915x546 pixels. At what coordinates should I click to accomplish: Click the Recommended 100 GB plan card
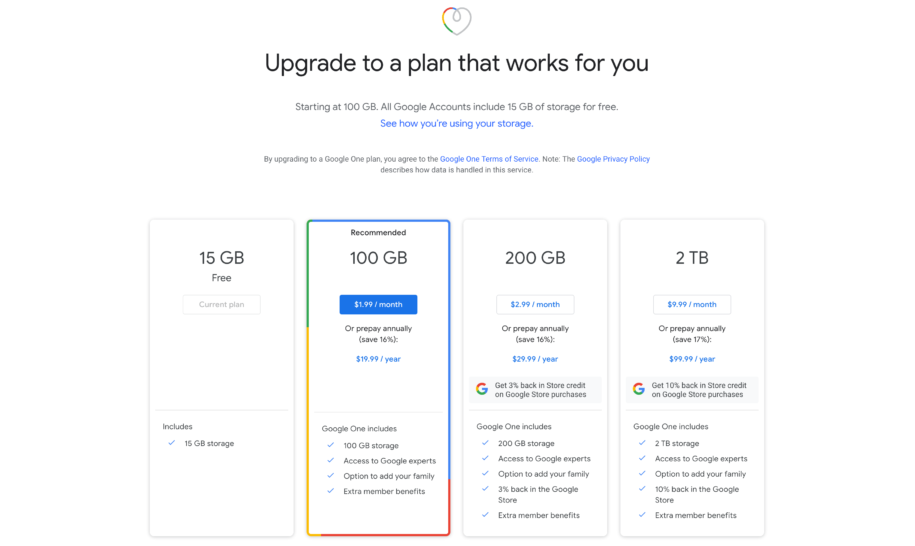tap(378, 377)
